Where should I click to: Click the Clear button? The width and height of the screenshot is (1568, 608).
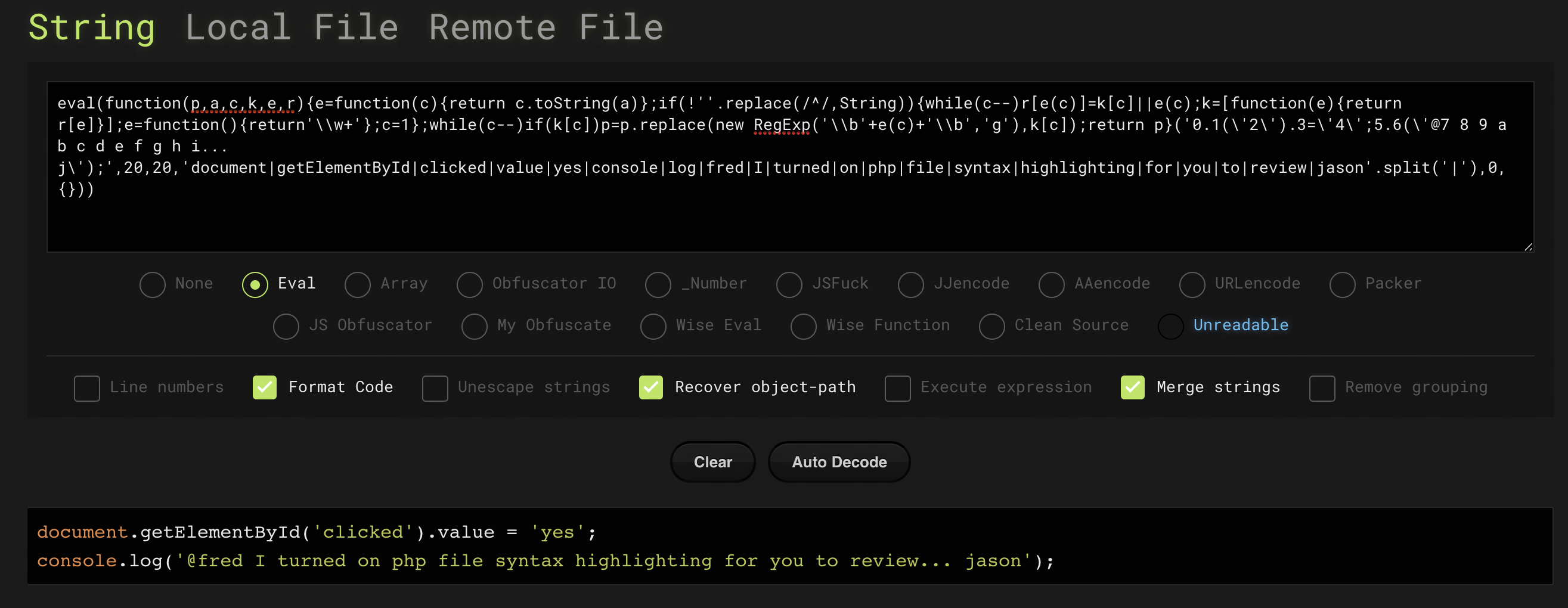point(713,462)
